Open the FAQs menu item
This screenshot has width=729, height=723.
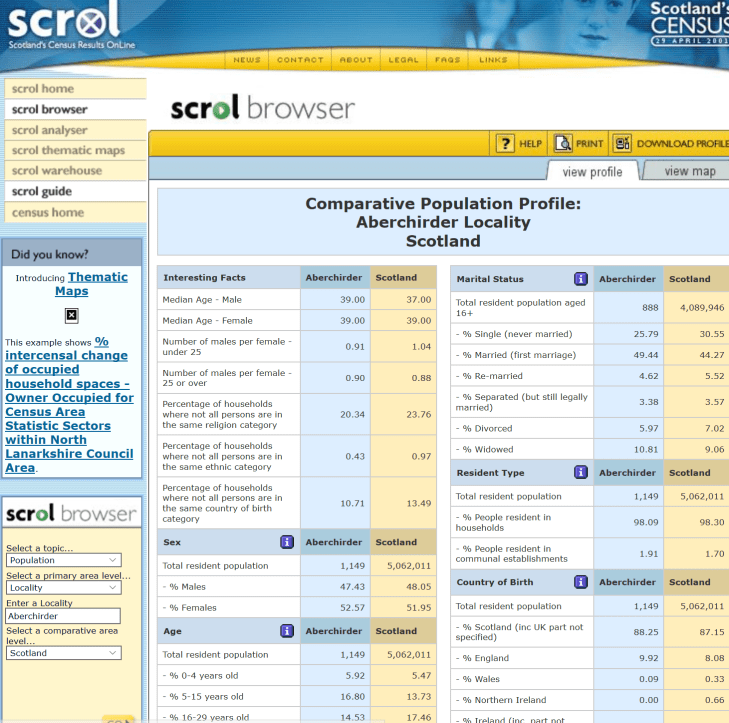[447, 60]
